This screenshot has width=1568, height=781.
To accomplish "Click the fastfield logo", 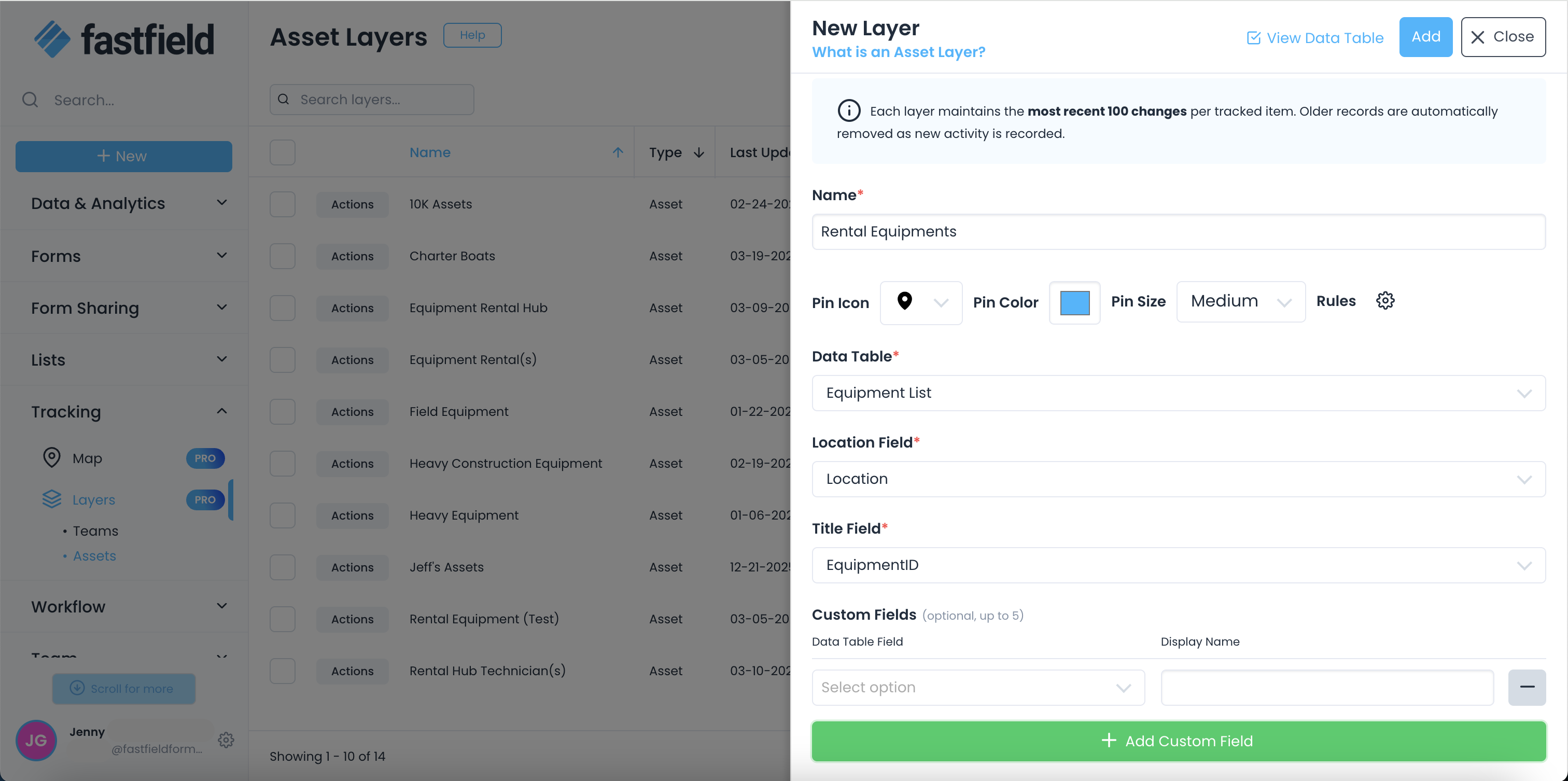I will 124,39.
